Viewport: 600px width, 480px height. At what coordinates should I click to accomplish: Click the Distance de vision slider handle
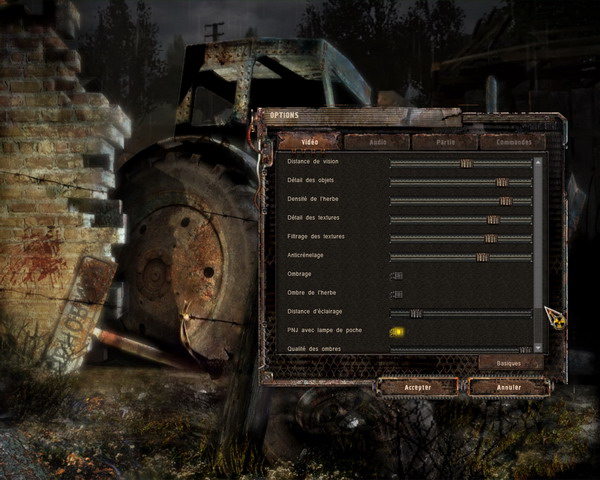pos(466,163)
